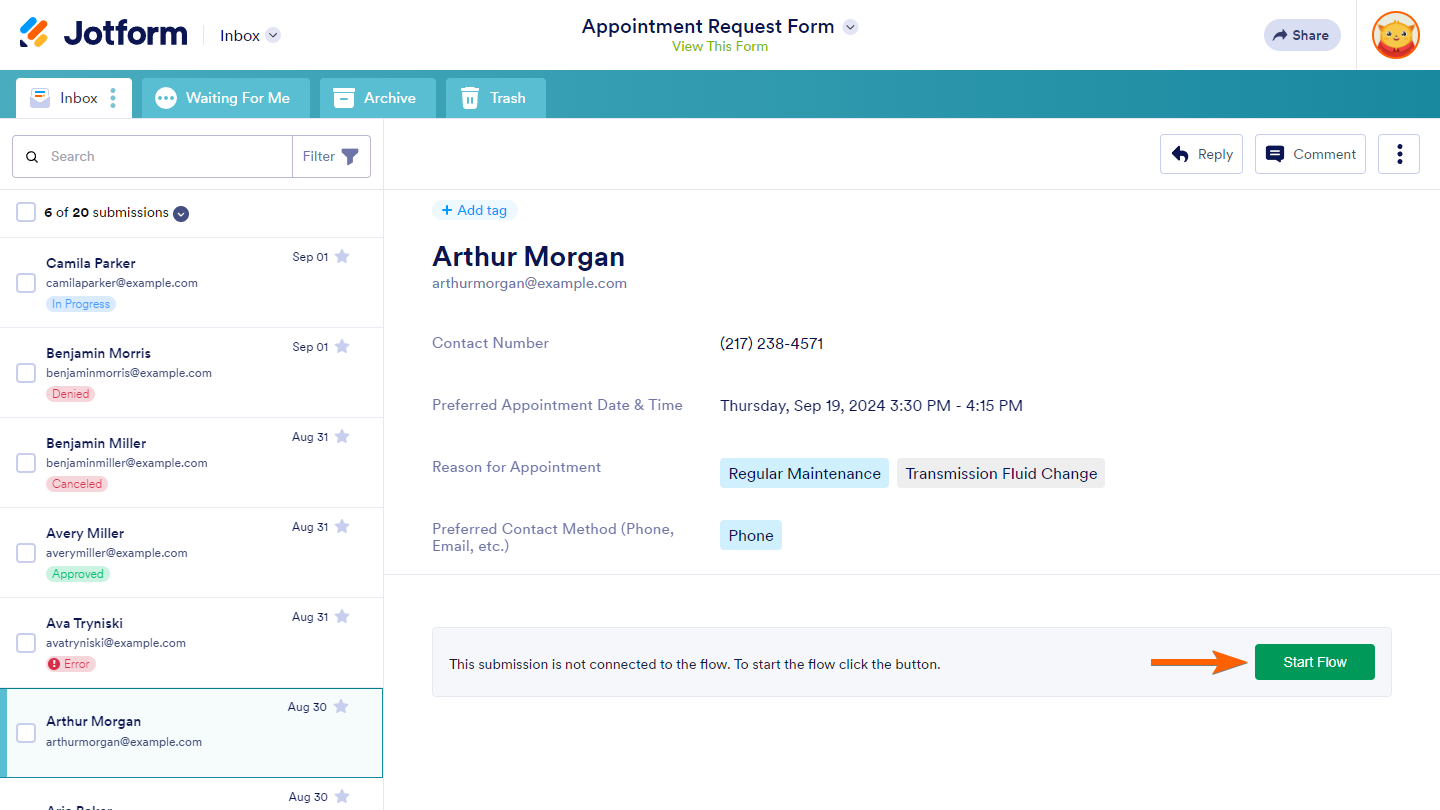
Task: Open the Archive tab
Action: 377,98
